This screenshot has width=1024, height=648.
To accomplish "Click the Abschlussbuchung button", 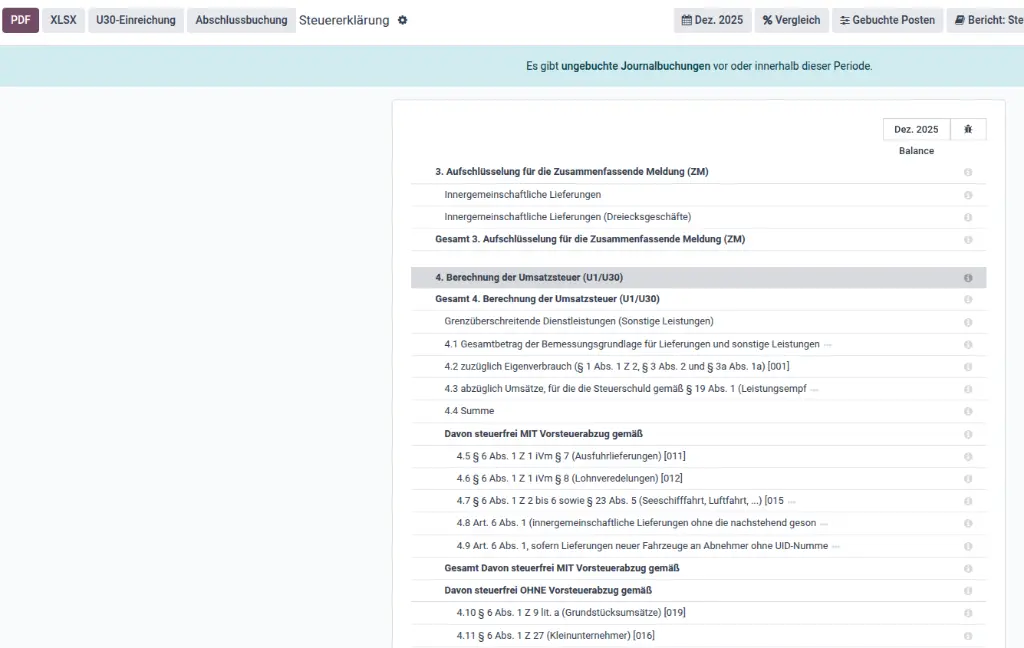I will (241, 20).
